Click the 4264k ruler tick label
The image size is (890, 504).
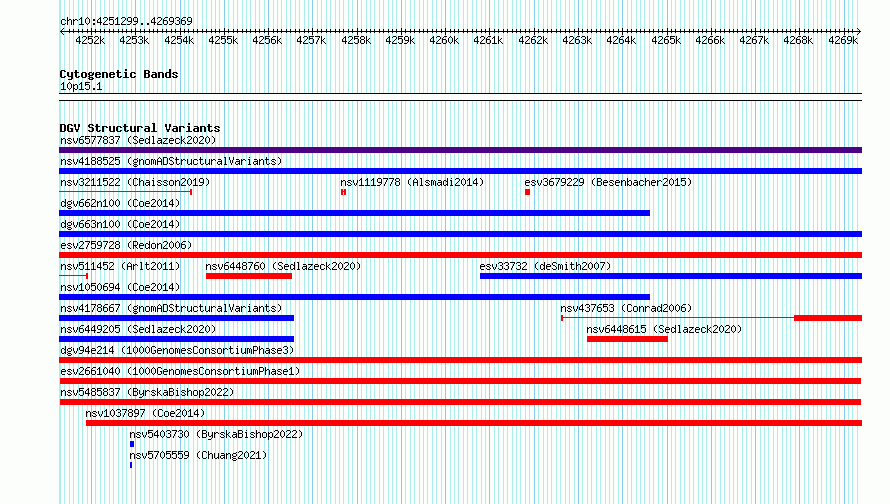click(621, 40)
